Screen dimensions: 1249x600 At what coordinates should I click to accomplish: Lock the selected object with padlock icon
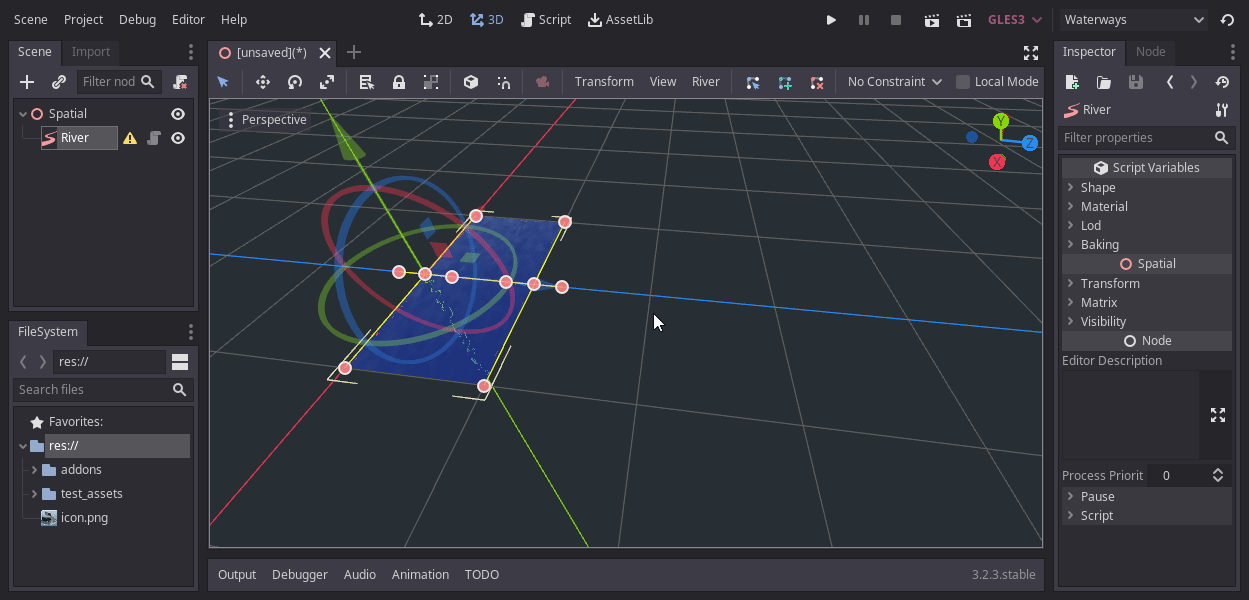pyautogui.click(x=399, y=82)
